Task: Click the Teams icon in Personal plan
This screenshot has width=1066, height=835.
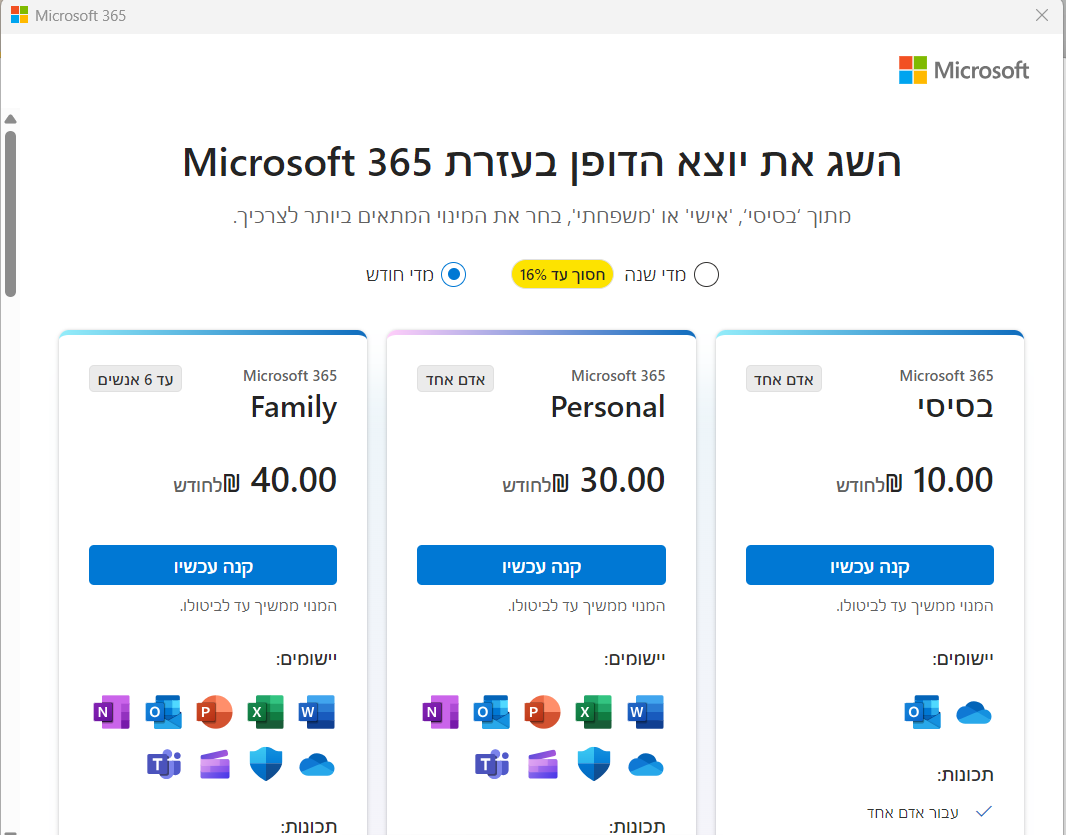Action: tap(492, 765)
